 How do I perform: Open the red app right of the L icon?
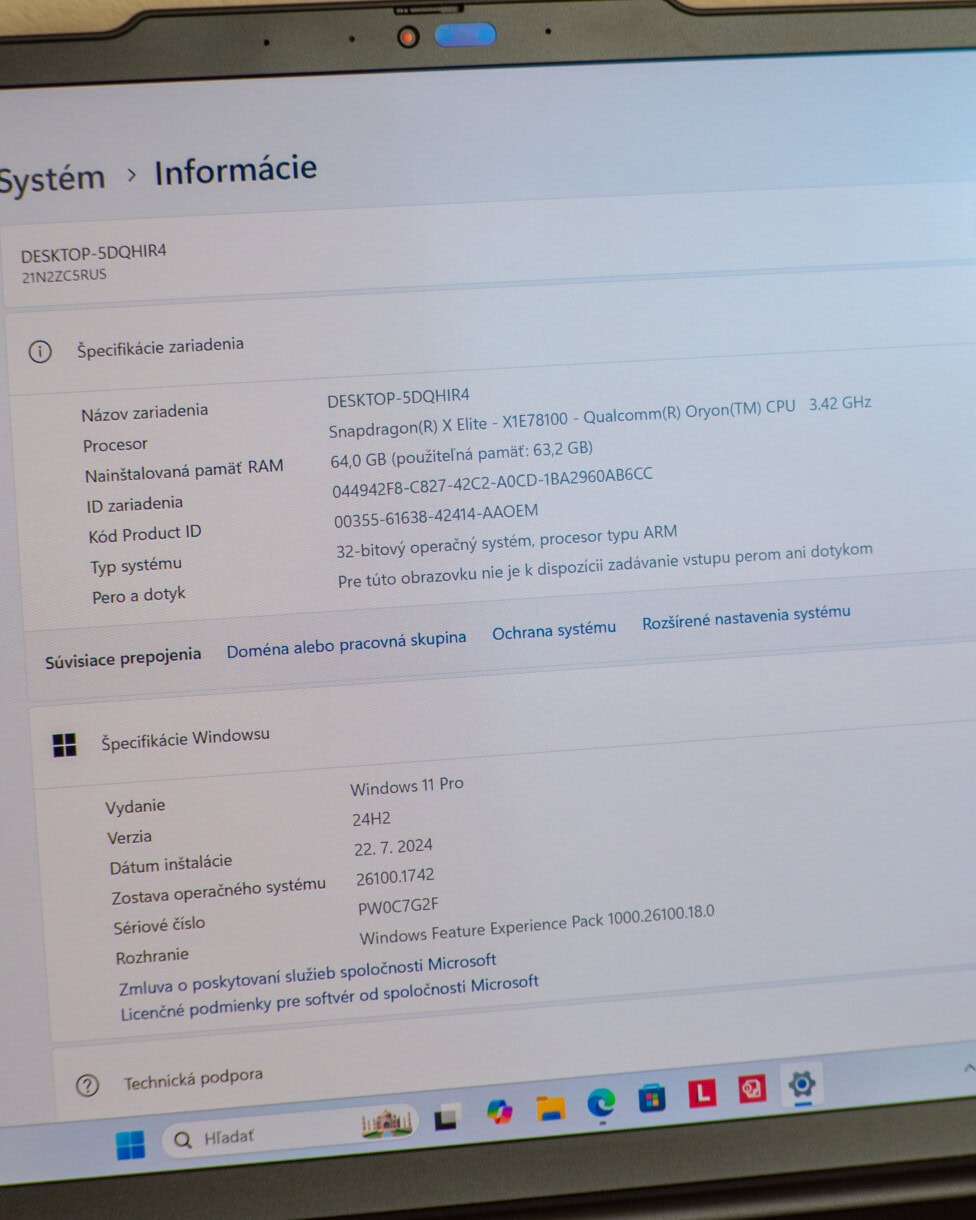(x=752, y=1089)
